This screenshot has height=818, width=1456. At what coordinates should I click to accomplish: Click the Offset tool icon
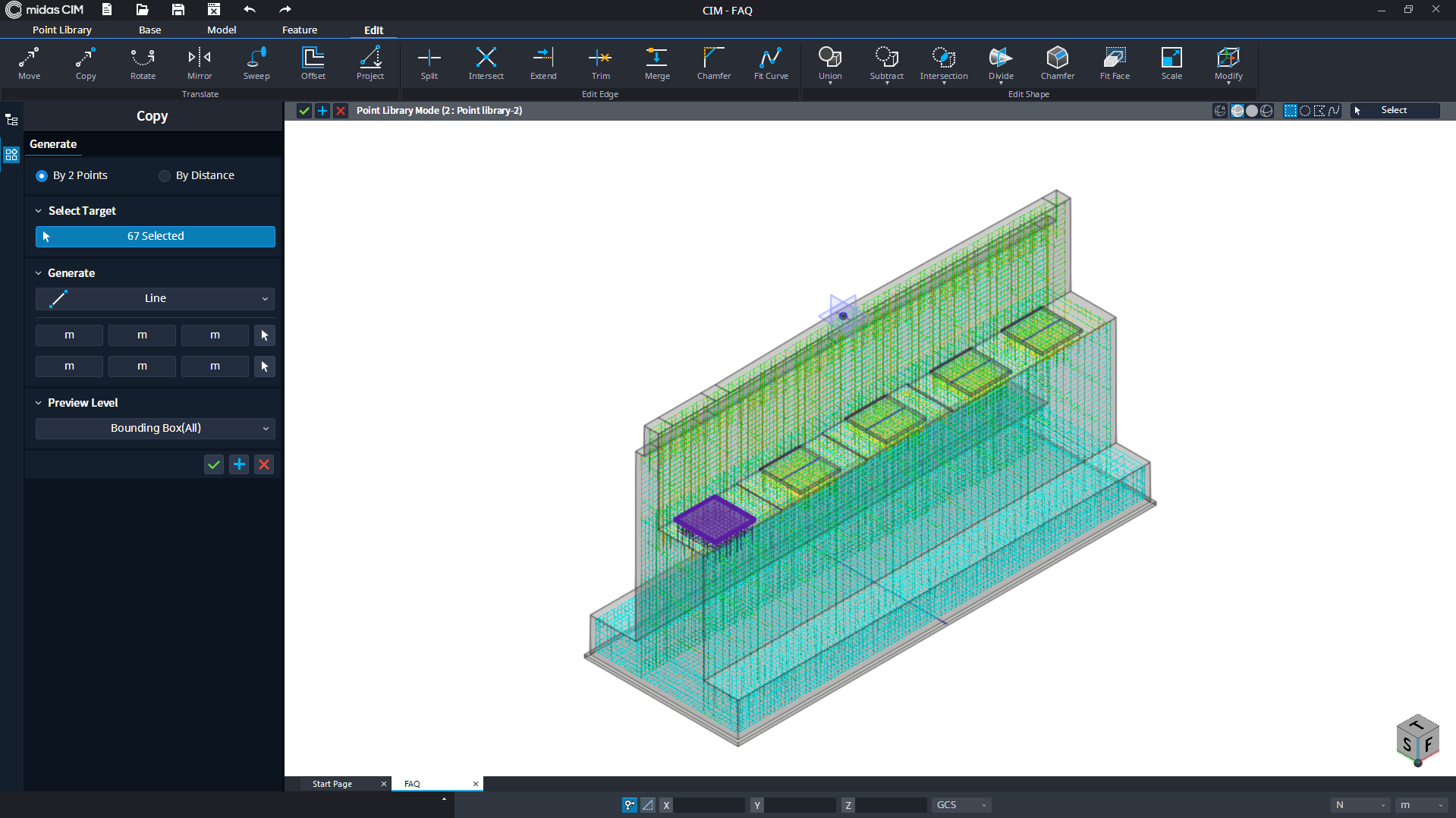click(313, 63)
